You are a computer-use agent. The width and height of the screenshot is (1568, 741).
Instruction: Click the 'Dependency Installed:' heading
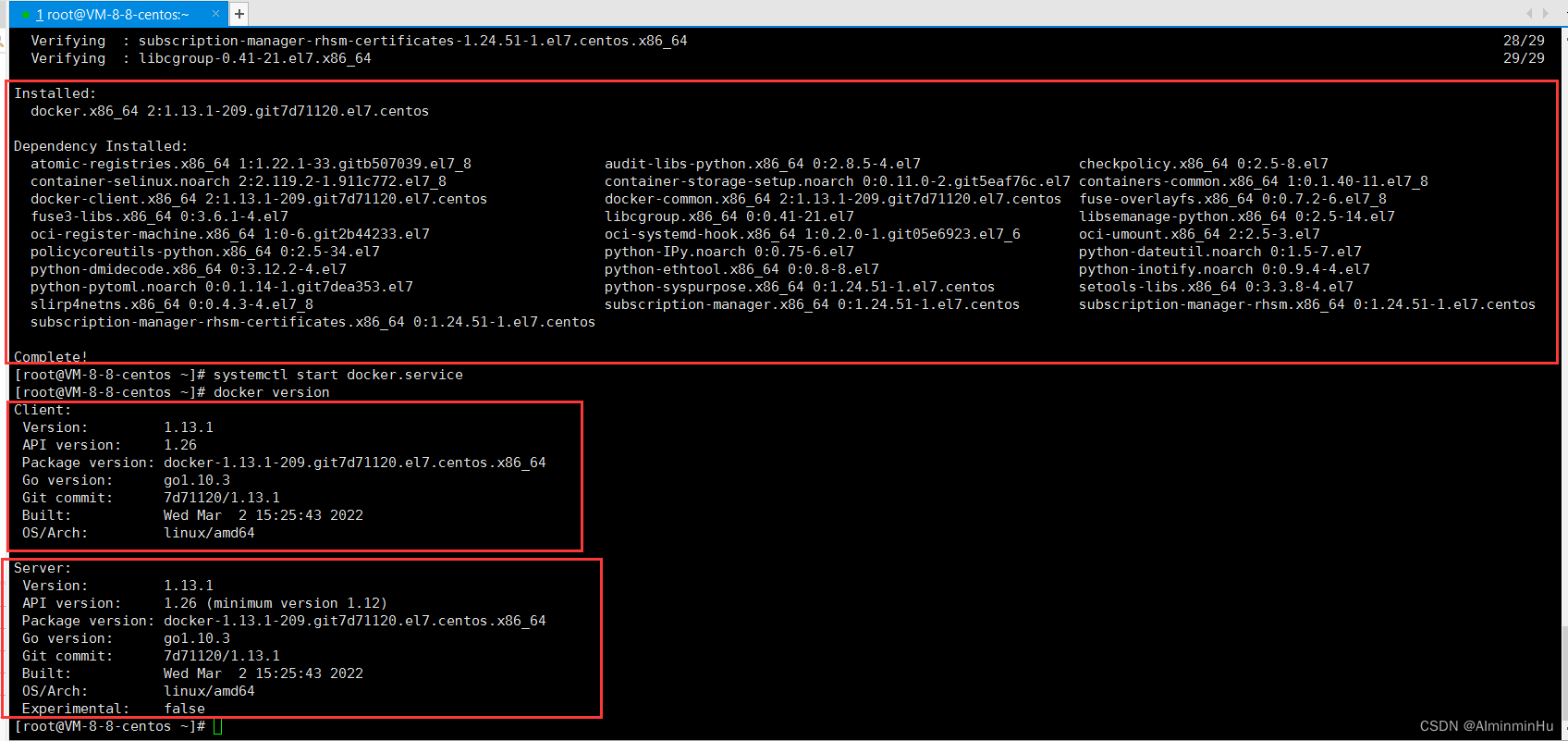pos(101,146)
